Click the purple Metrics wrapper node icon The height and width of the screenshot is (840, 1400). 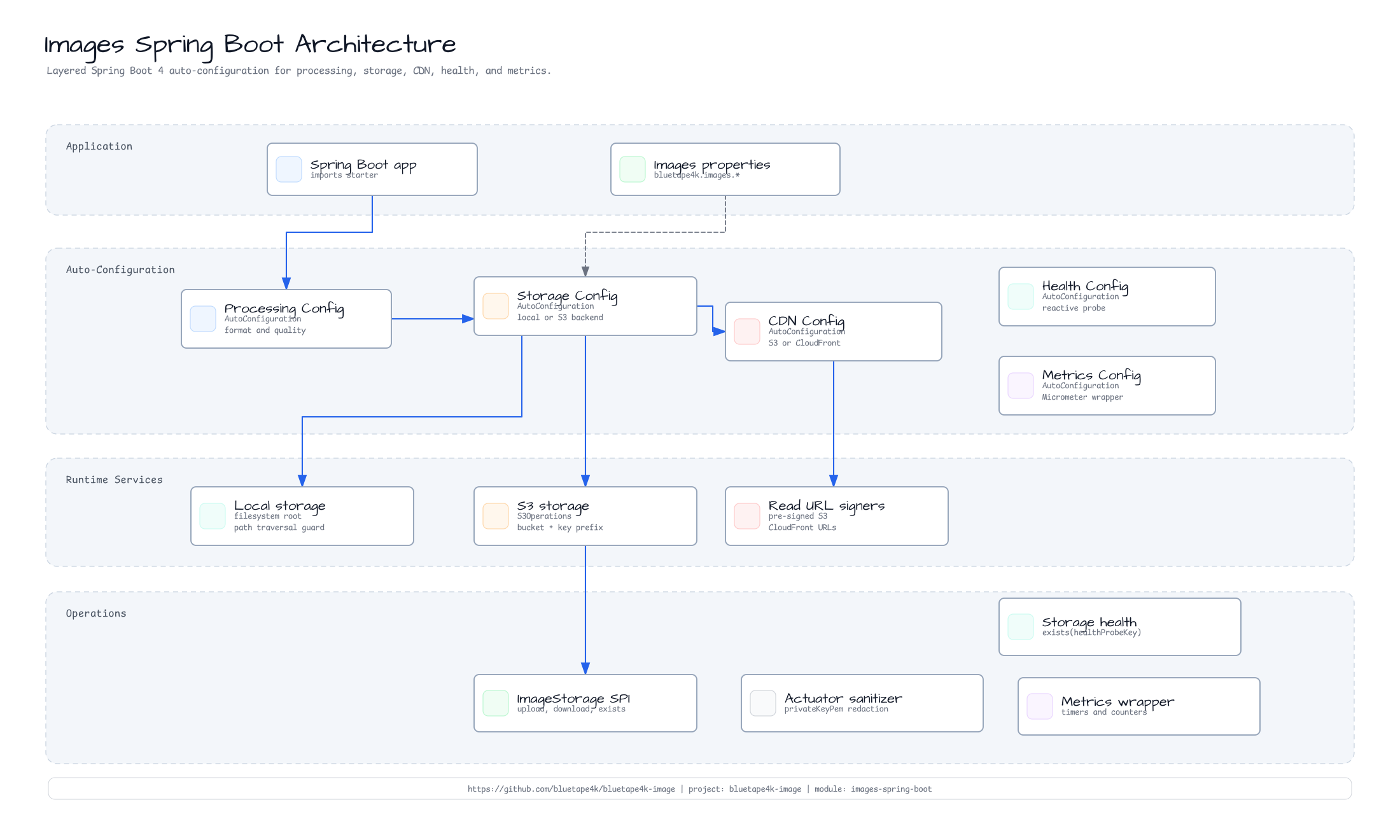pos(1040,706)
